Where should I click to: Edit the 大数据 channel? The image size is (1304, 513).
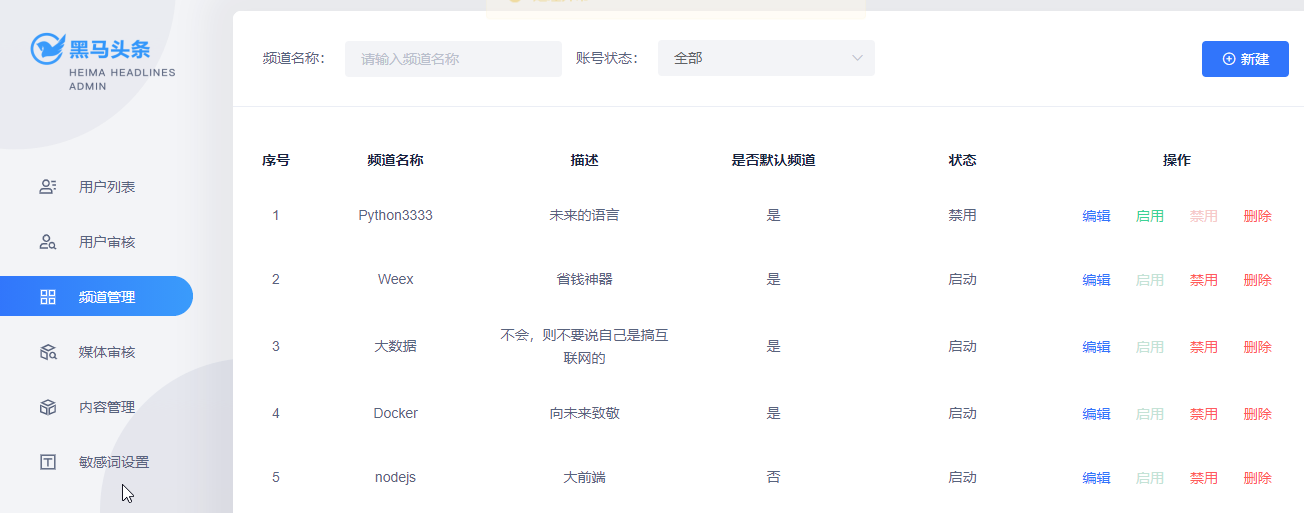(x=1096, y=347)
